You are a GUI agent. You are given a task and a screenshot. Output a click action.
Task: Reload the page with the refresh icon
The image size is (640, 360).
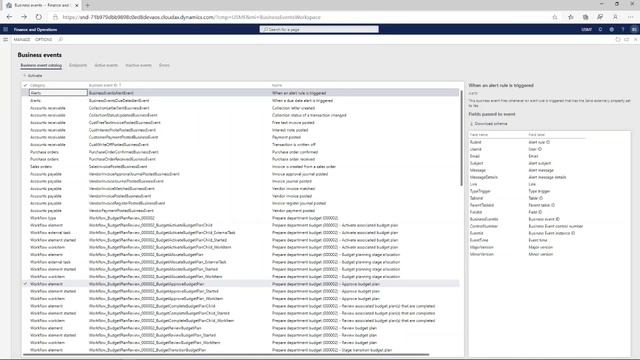pos(38,17)
